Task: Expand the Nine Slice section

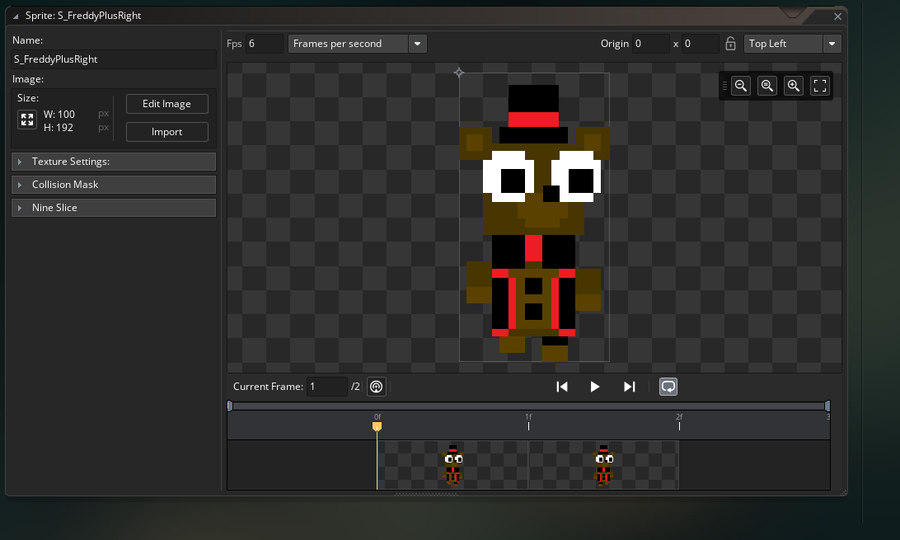Action: click(x=114, y=208)
